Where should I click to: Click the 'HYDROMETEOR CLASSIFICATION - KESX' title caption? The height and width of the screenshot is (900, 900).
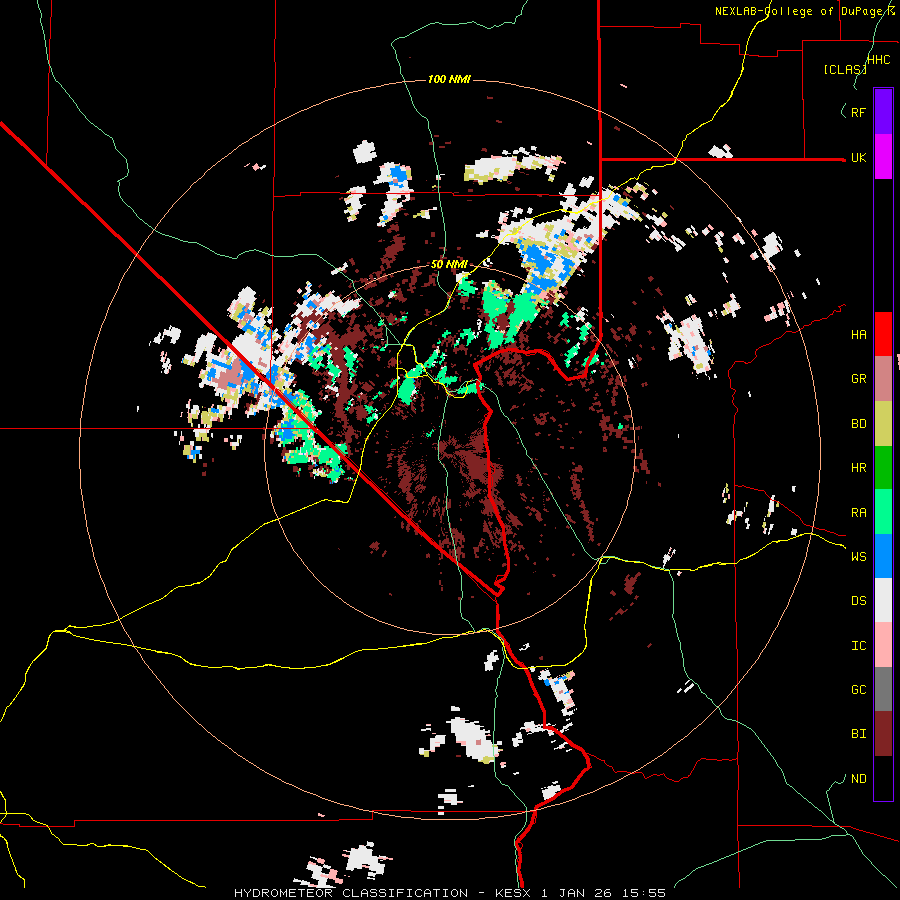click(382, 893)
